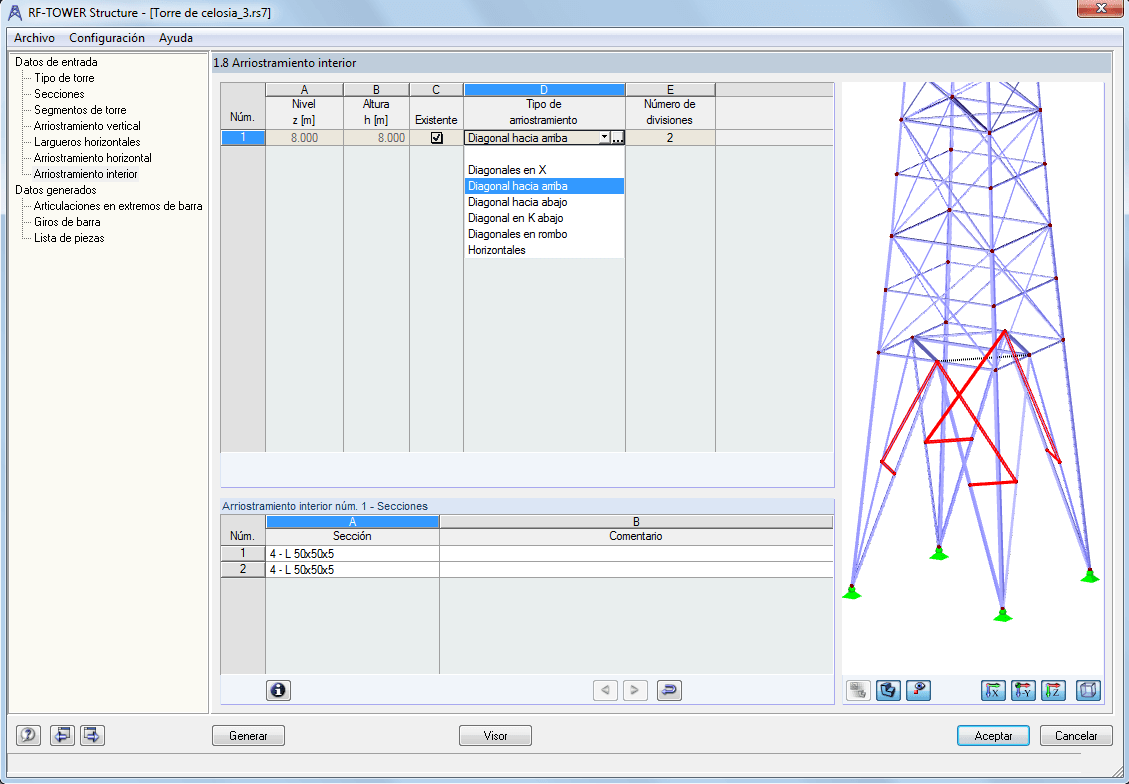
Task: Set view in X direction
Action: pyautogui.click(x=993, y=690)
